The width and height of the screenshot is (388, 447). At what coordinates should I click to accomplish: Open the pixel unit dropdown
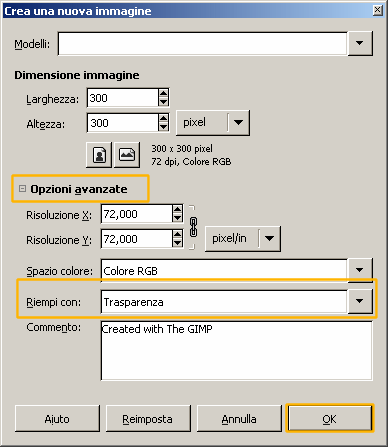(238, 123)
